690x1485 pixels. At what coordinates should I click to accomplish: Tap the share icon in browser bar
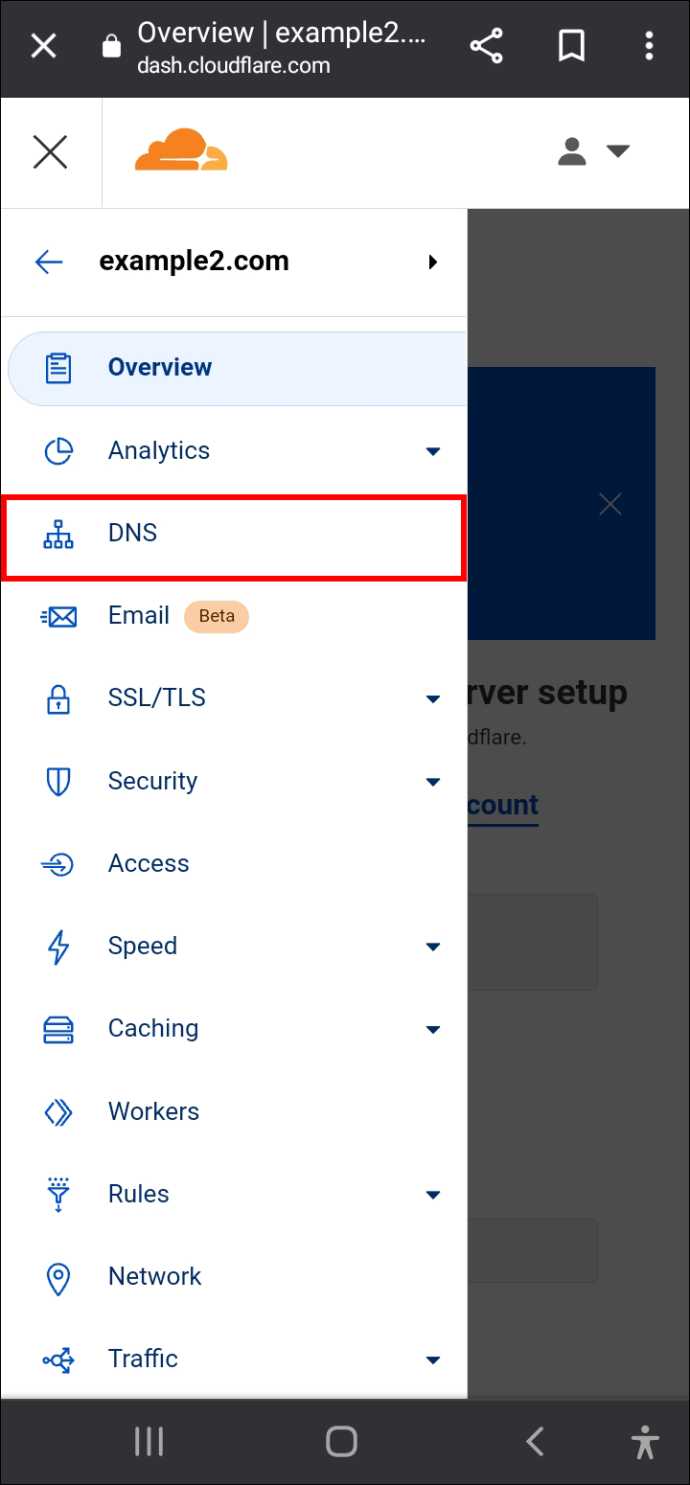click(486, 46)
